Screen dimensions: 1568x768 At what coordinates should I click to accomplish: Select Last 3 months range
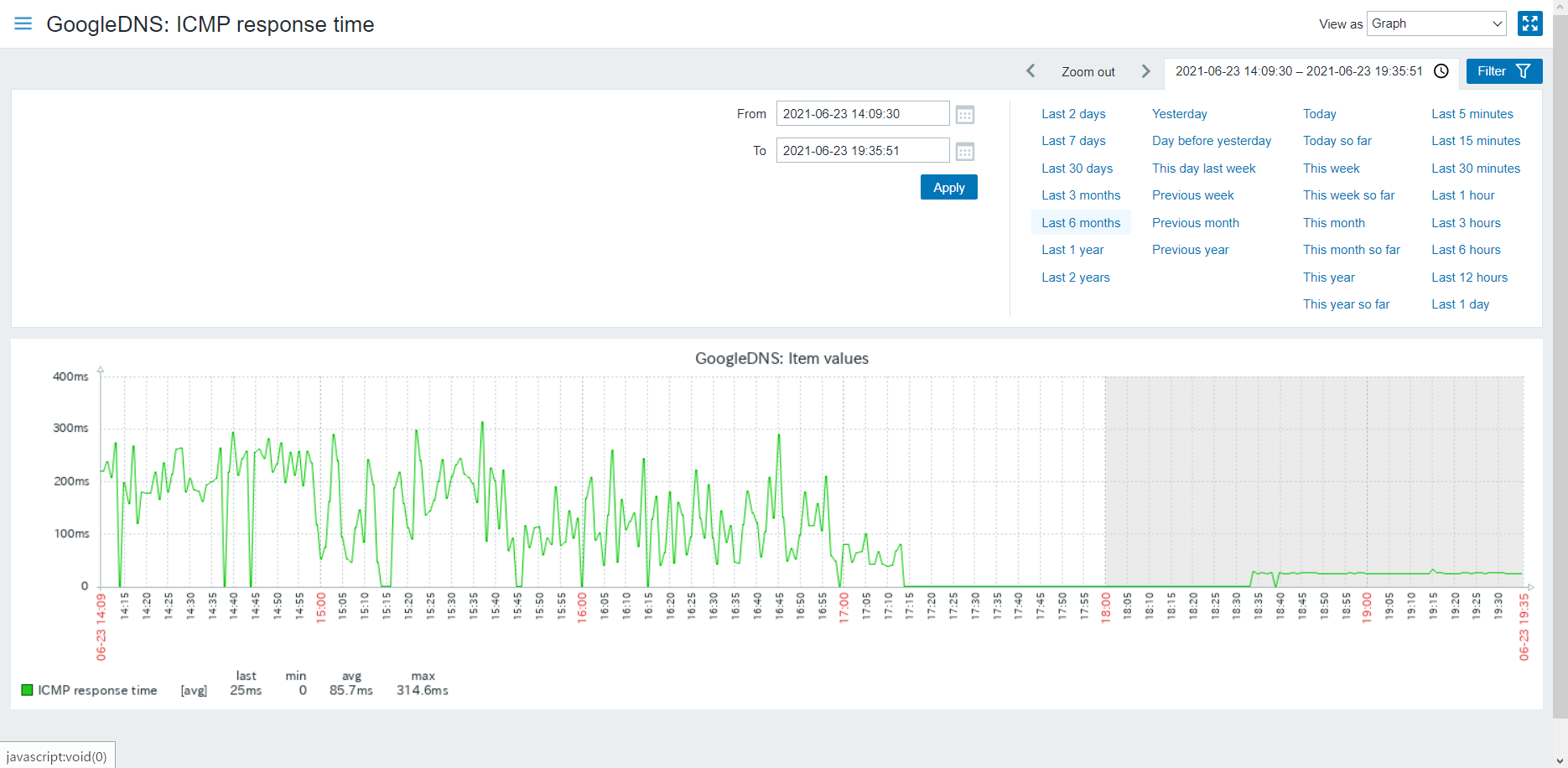coord(1081,195)
